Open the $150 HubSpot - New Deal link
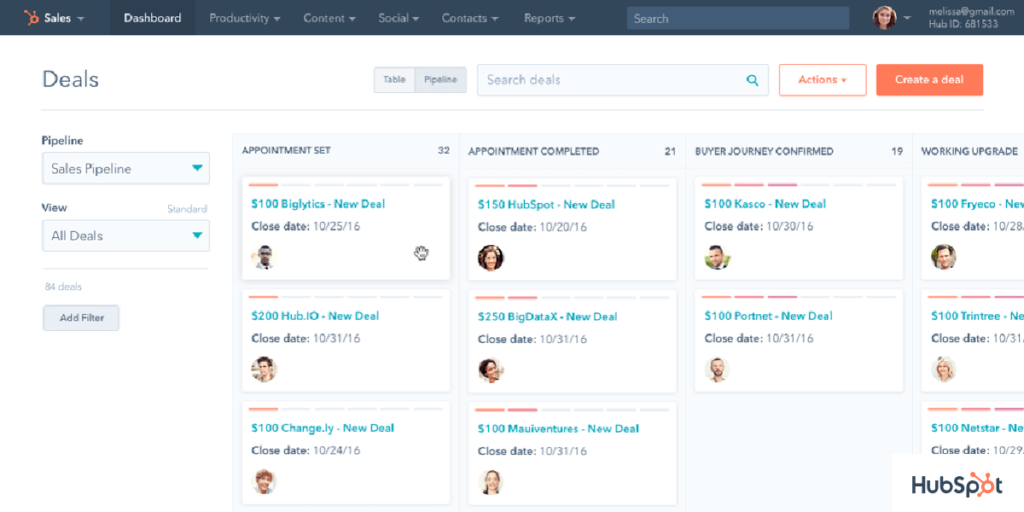 pyautogui.click(x=546, y=204)
